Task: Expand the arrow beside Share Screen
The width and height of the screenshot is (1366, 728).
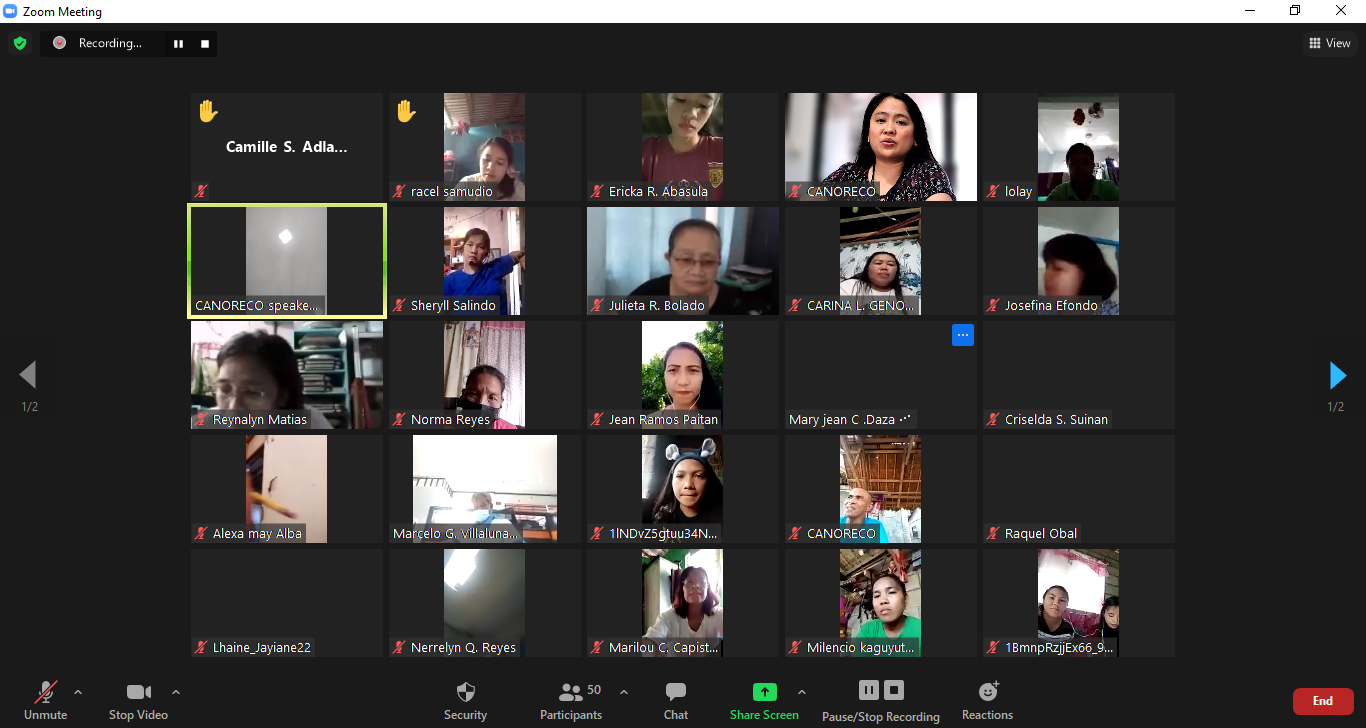Action: point(801,691)
